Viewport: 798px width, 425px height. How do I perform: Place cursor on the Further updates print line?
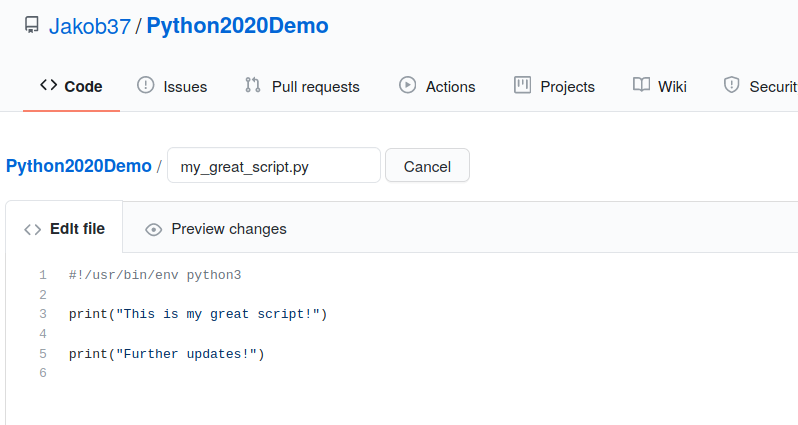point(167,354)
